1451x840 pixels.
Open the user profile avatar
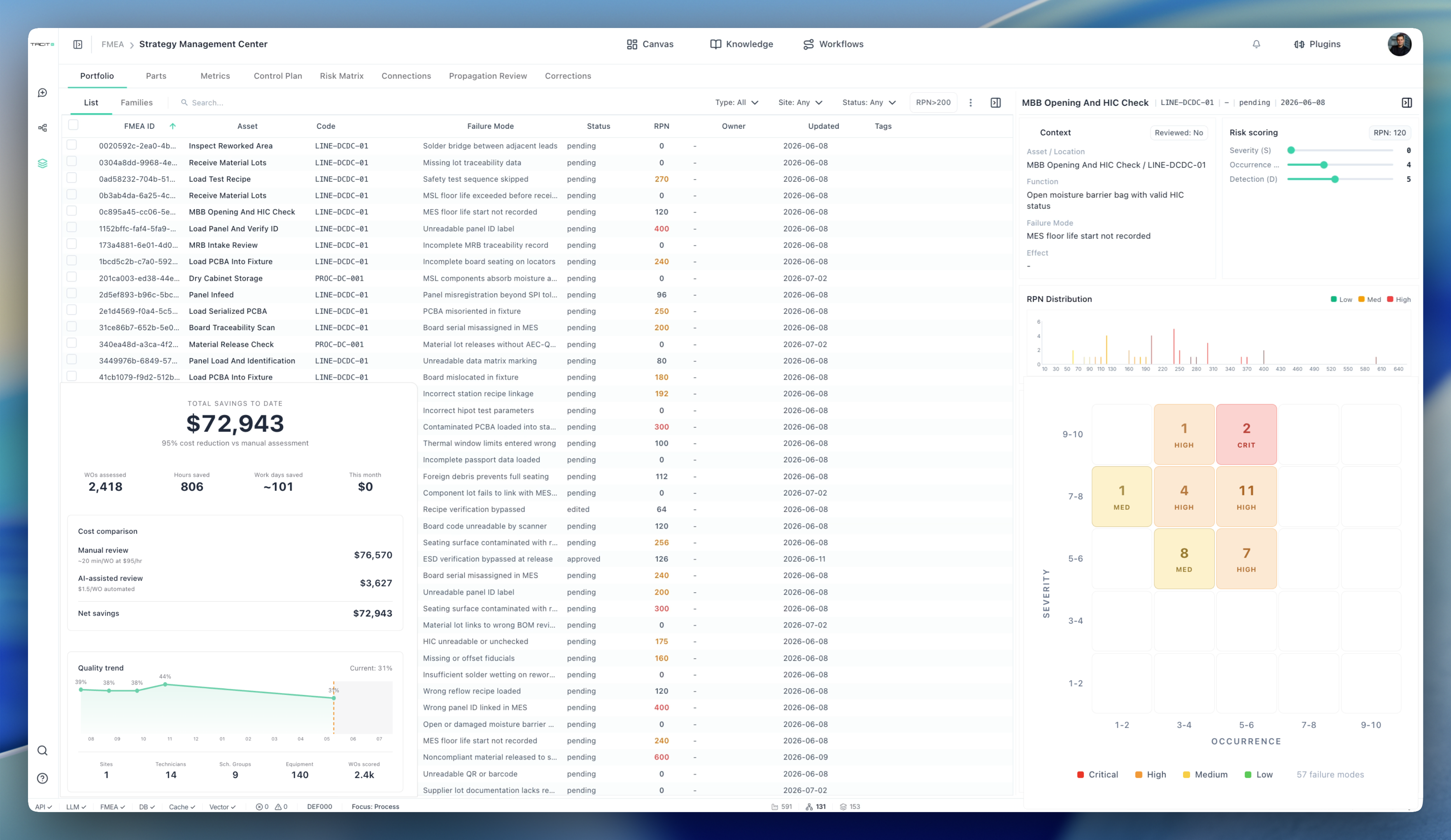(1399, 44)
